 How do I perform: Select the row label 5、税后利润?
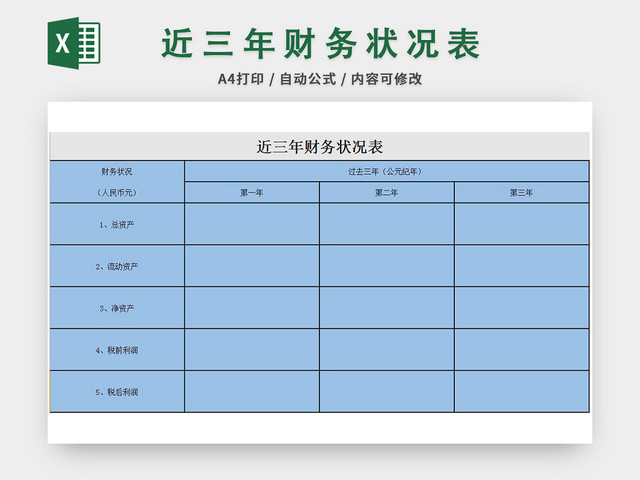click(x=117, y=391)
